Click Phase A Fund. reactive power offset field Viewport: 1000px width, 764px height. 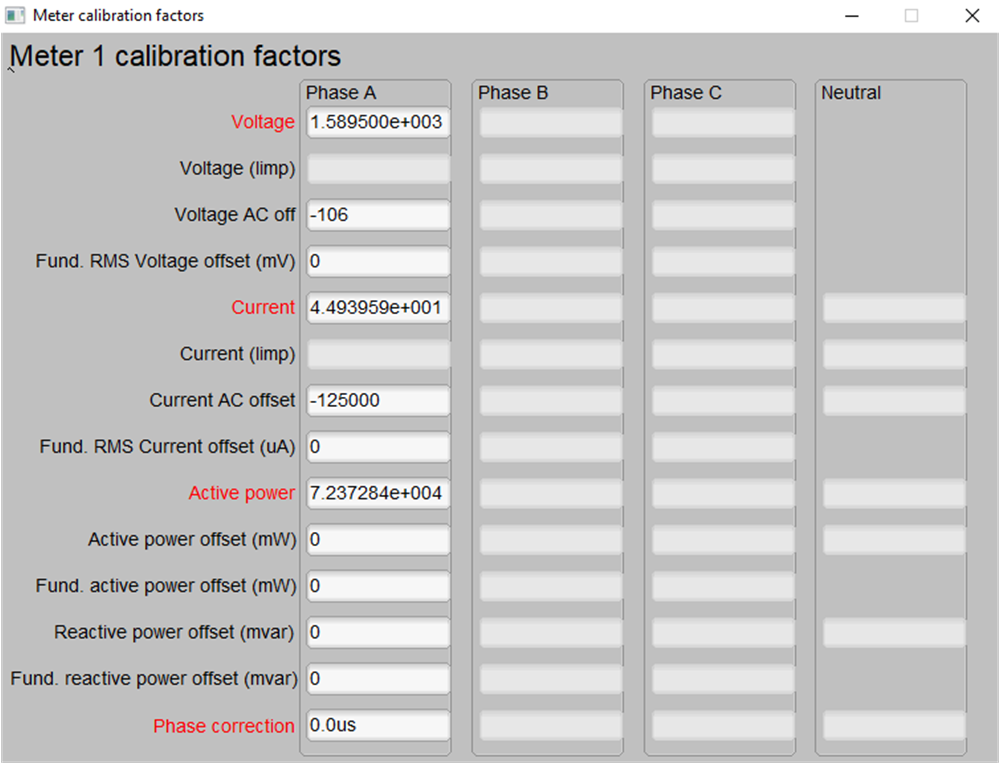point(377,679)
